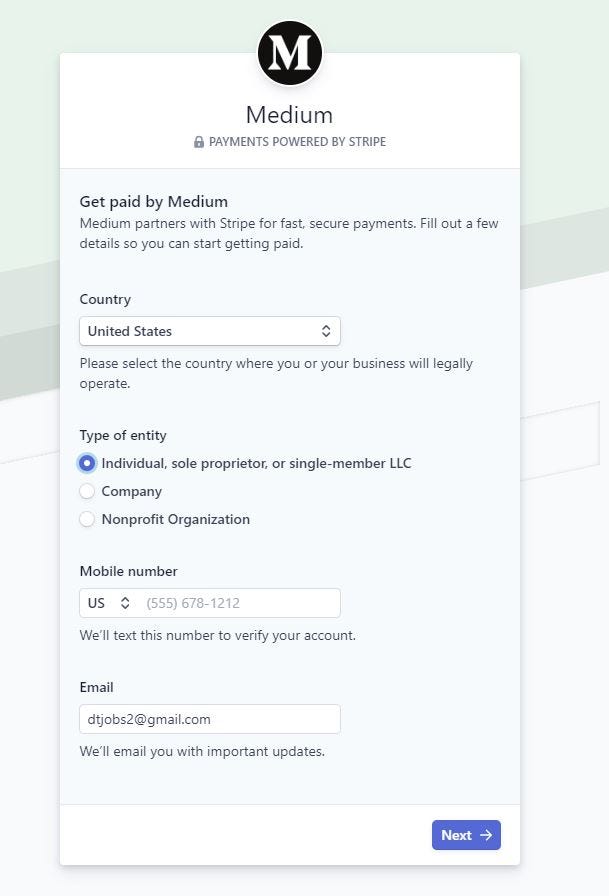Click the lock icon beside Stripe text

(x=199, y=142)
